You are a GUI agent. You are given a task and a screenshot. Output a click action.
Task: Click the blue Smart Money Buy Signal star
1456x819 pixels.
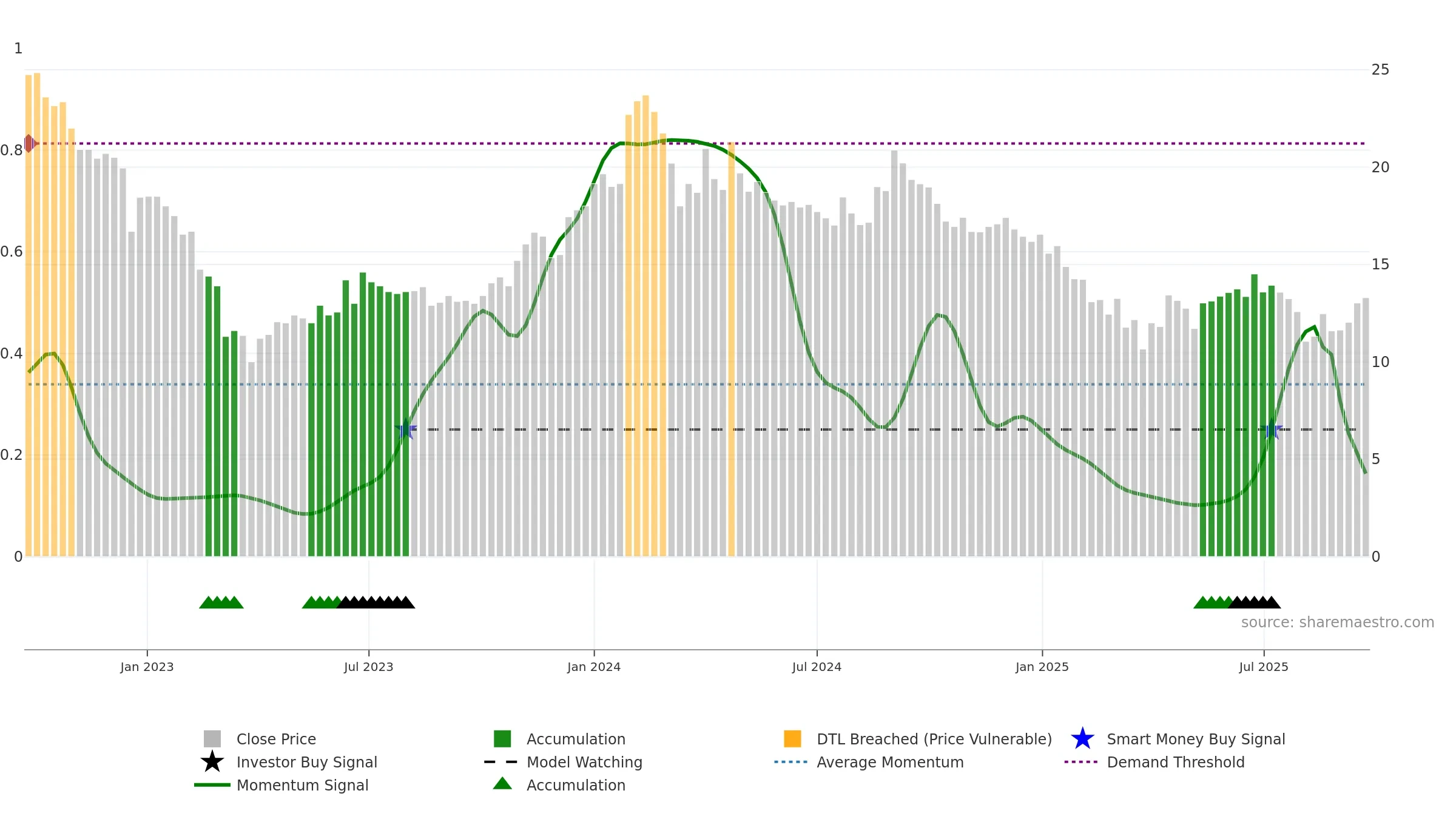pos(1082,739)
